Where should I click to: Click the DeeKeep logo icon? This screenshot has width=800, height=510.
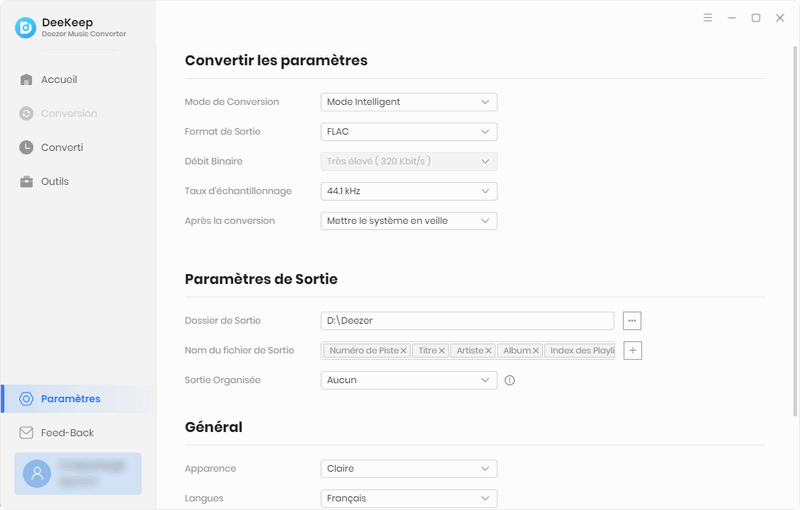coord(26,28)
